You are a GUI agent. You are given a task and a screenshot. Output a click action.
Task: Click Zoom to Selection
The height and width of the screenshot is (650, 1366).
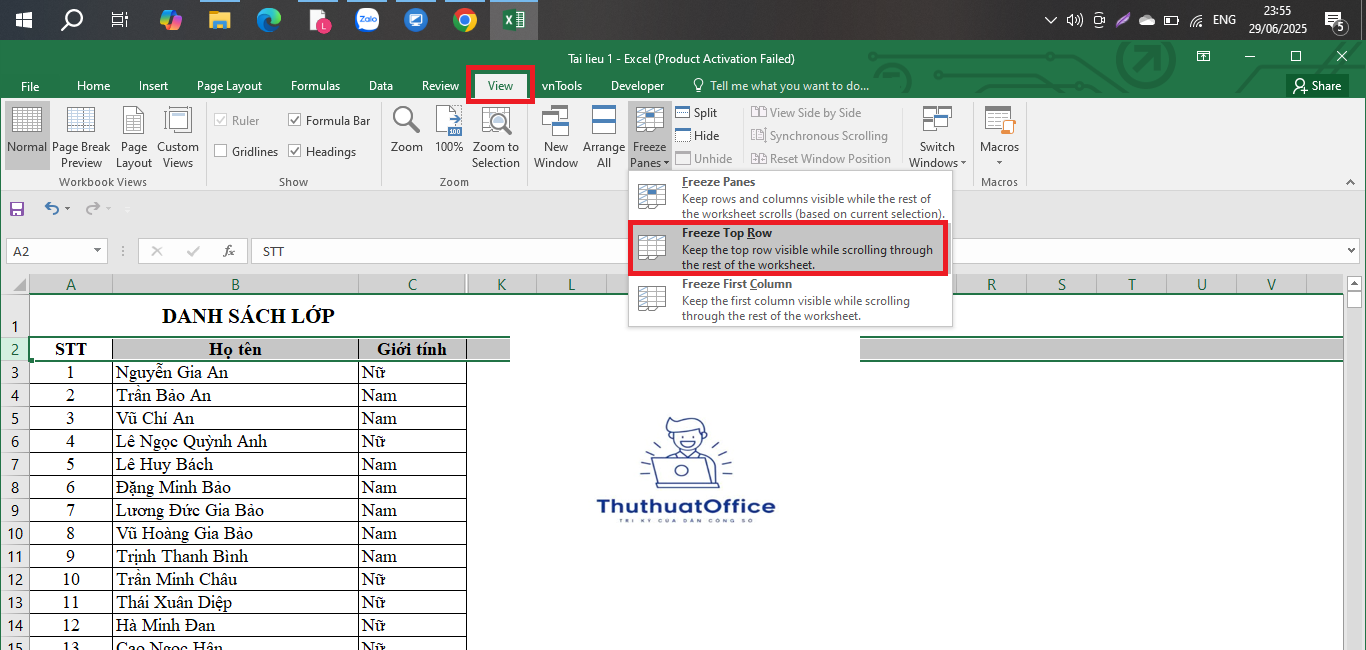pos(496,136)
